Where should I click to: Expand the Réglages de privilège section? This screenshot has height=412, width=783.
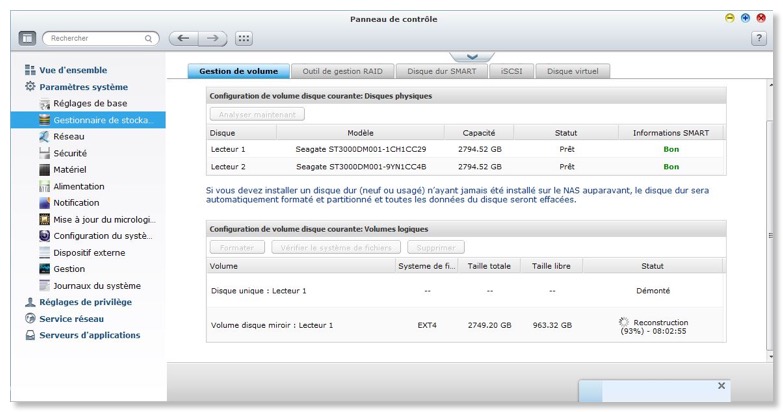pos(85,302)
